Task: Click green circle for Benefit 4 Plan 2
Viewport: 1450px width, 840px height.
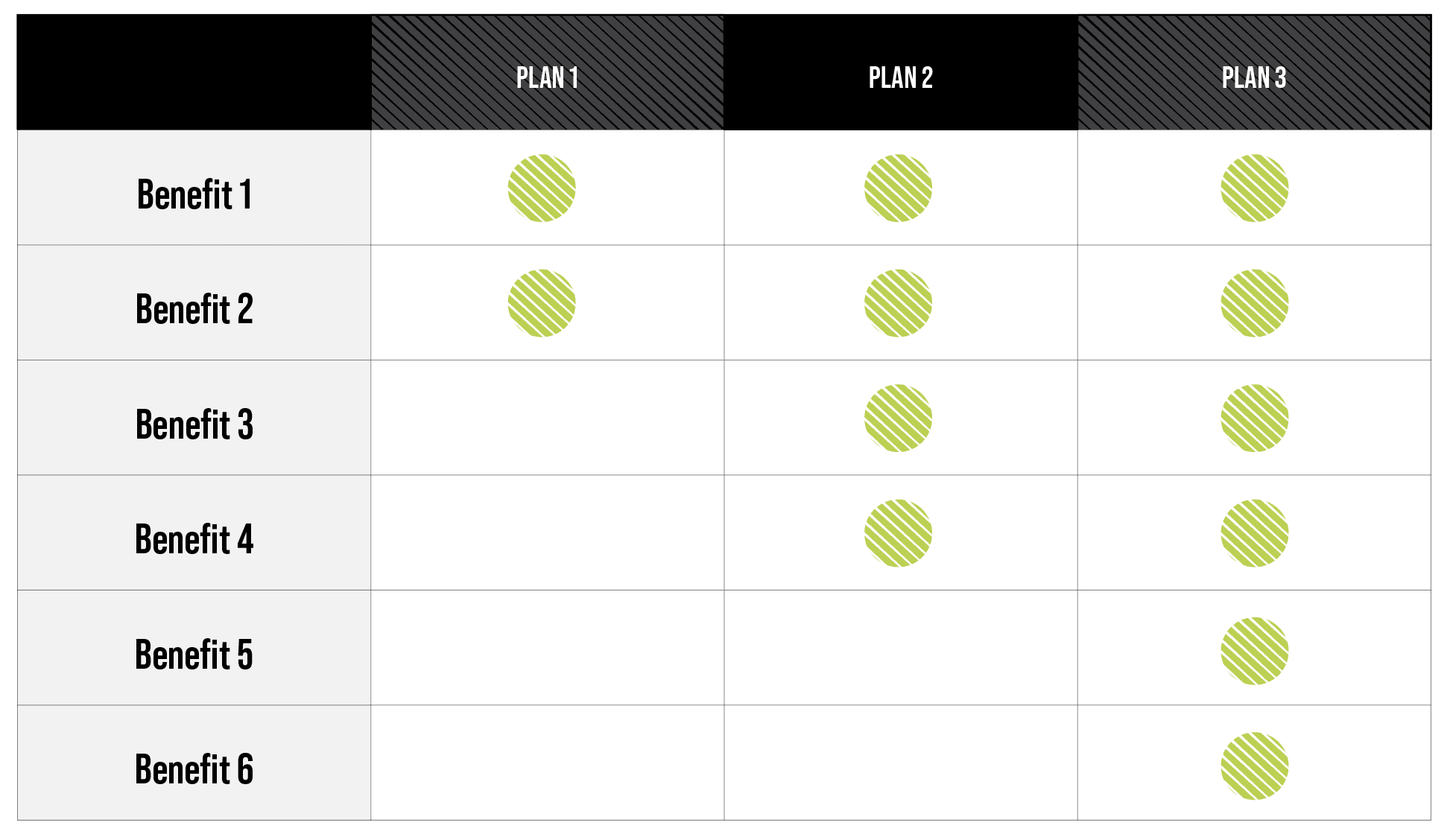Action: click(x=898, y=533)
